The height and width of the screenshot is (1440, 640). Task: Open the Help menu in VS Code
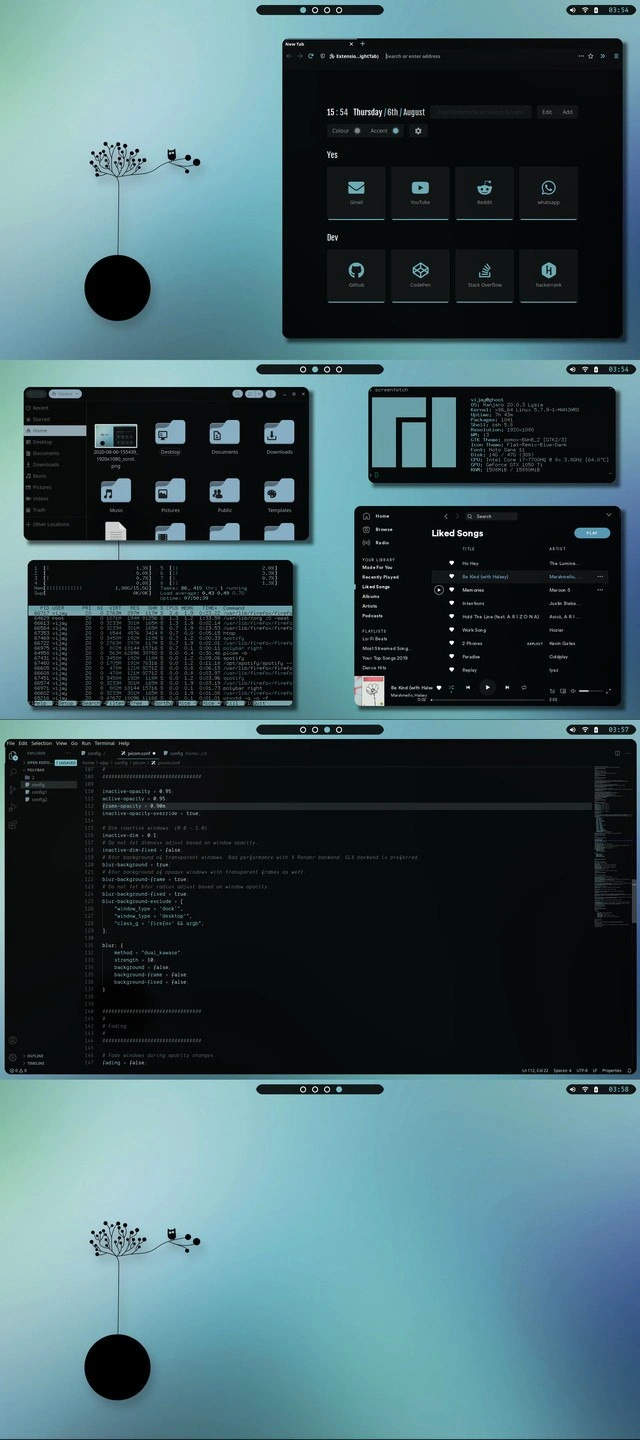tap(124, 743)
